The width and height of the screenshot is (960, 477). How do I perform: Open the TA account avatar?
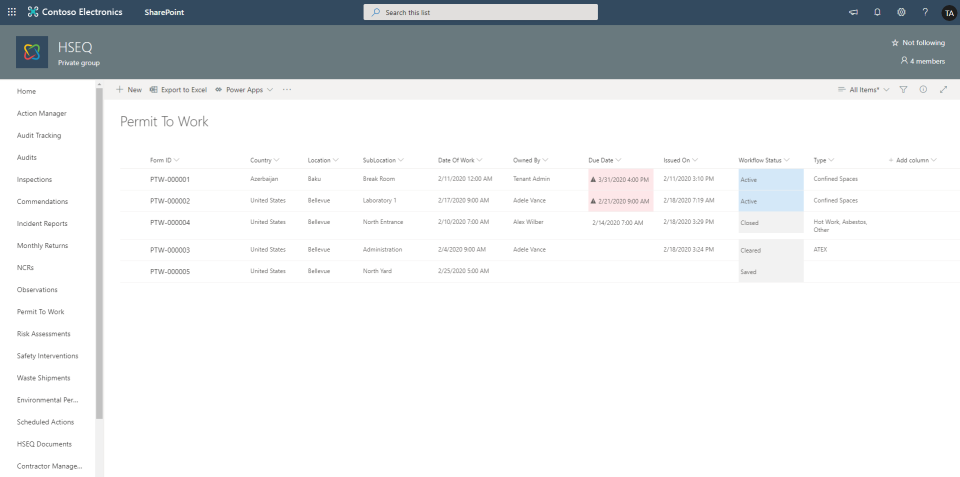point(949,13)
